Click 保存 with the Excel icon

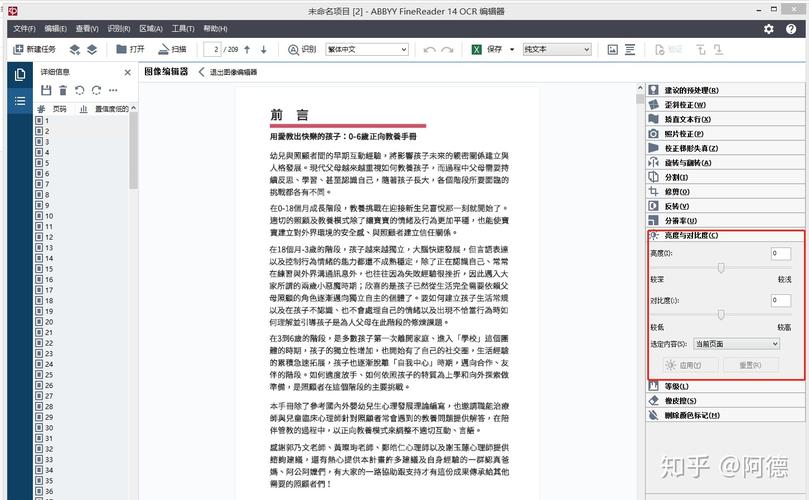click(x=487, y=49)
